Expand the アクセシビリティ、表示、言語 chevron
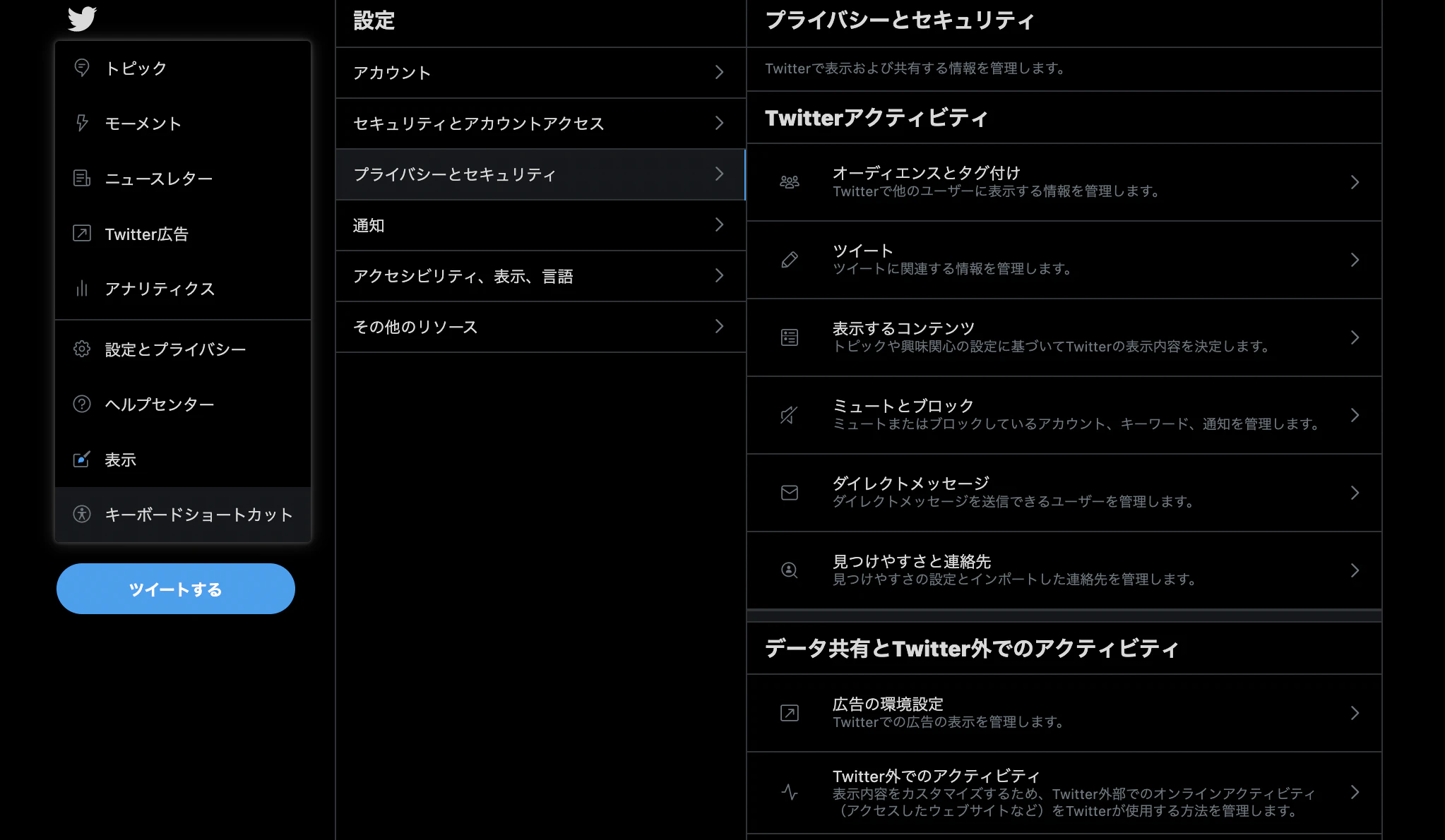Viewport: 1445px width, 840px height. pyautogui.click(x=719, y=275)
